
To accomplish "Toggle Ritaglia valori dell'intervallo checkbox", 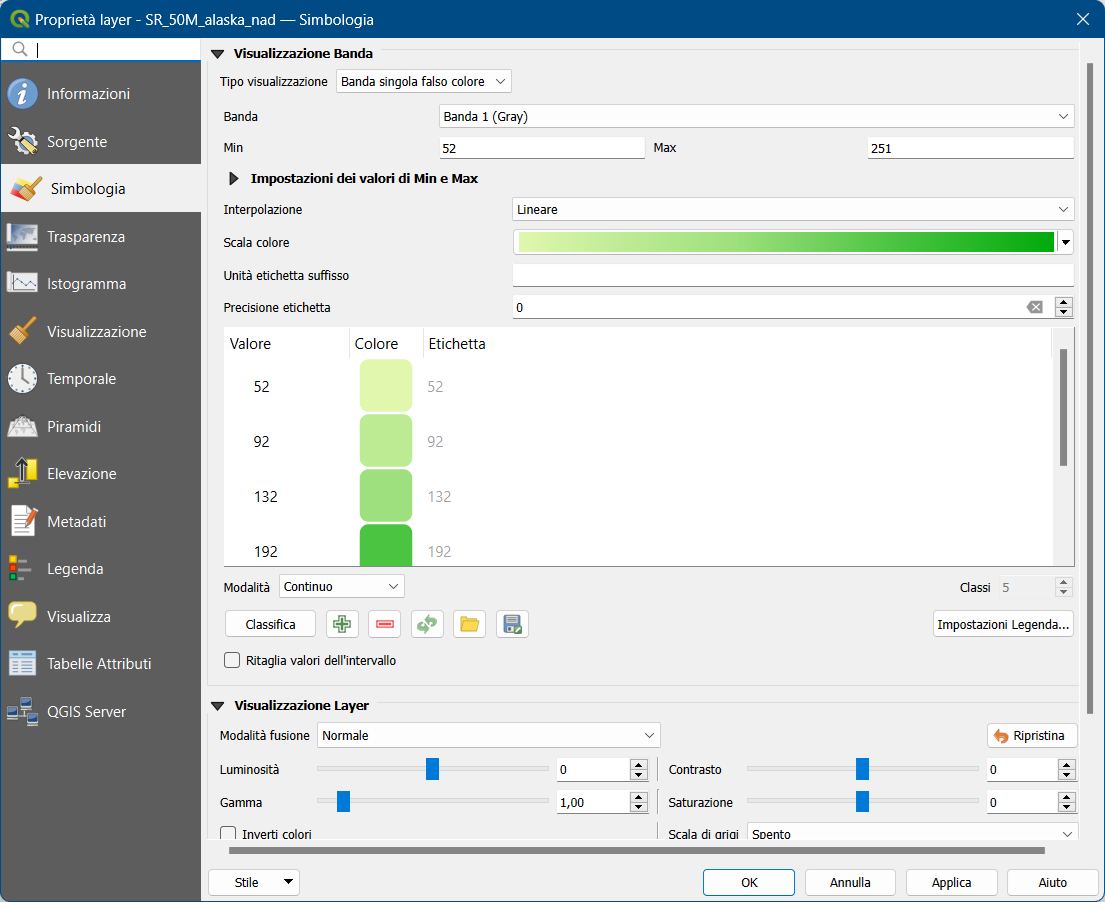I will click(232, 660).
